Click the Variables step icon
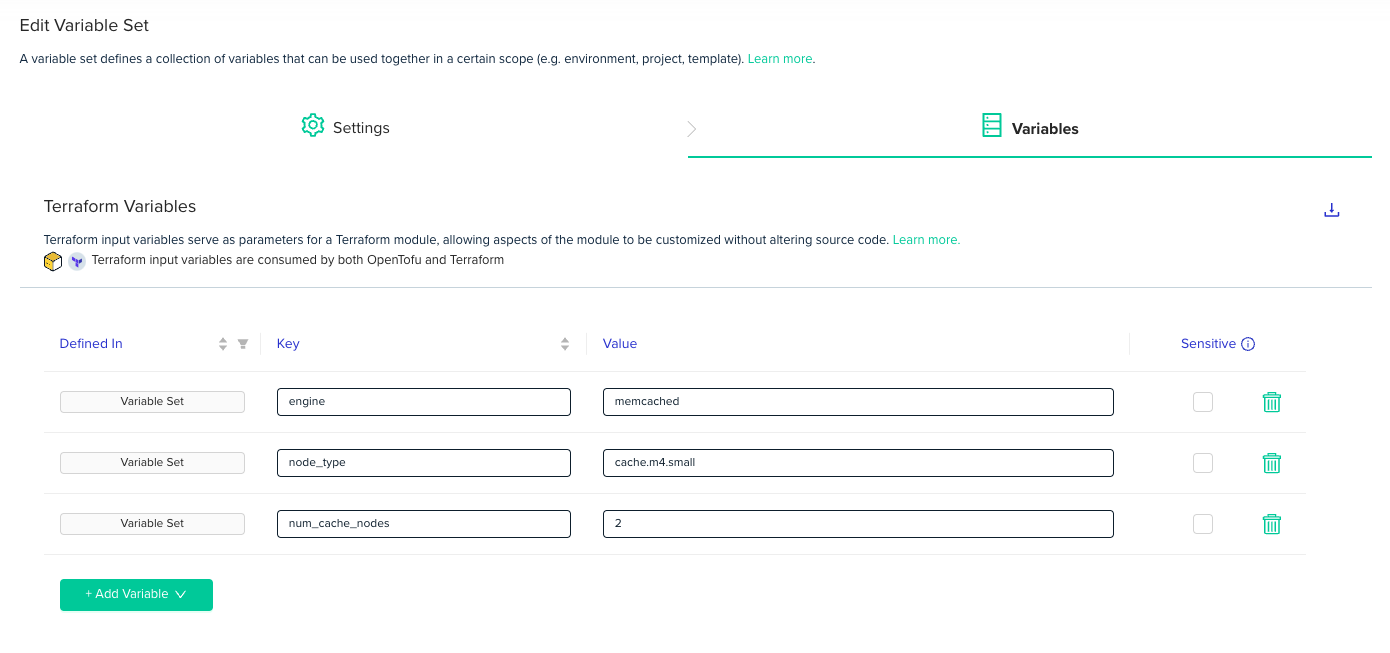Viewport: 1390px width, 653px height. 991,126
